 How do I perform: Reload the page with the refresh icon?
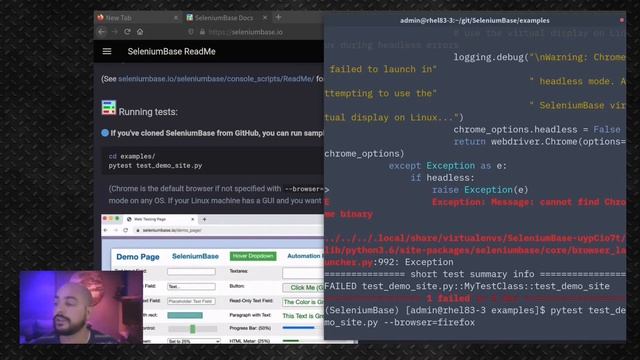pos(127,32)
